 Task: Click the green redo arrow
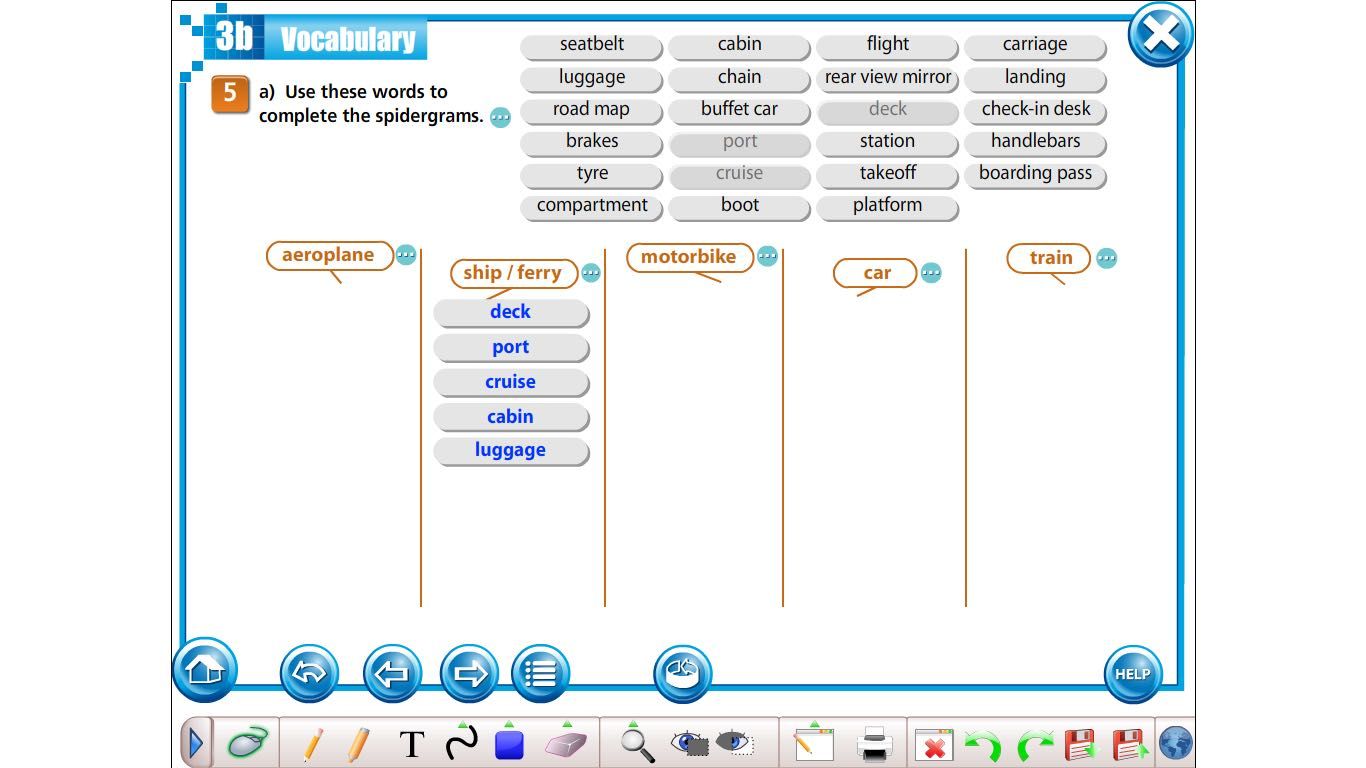coord(1035,745)
